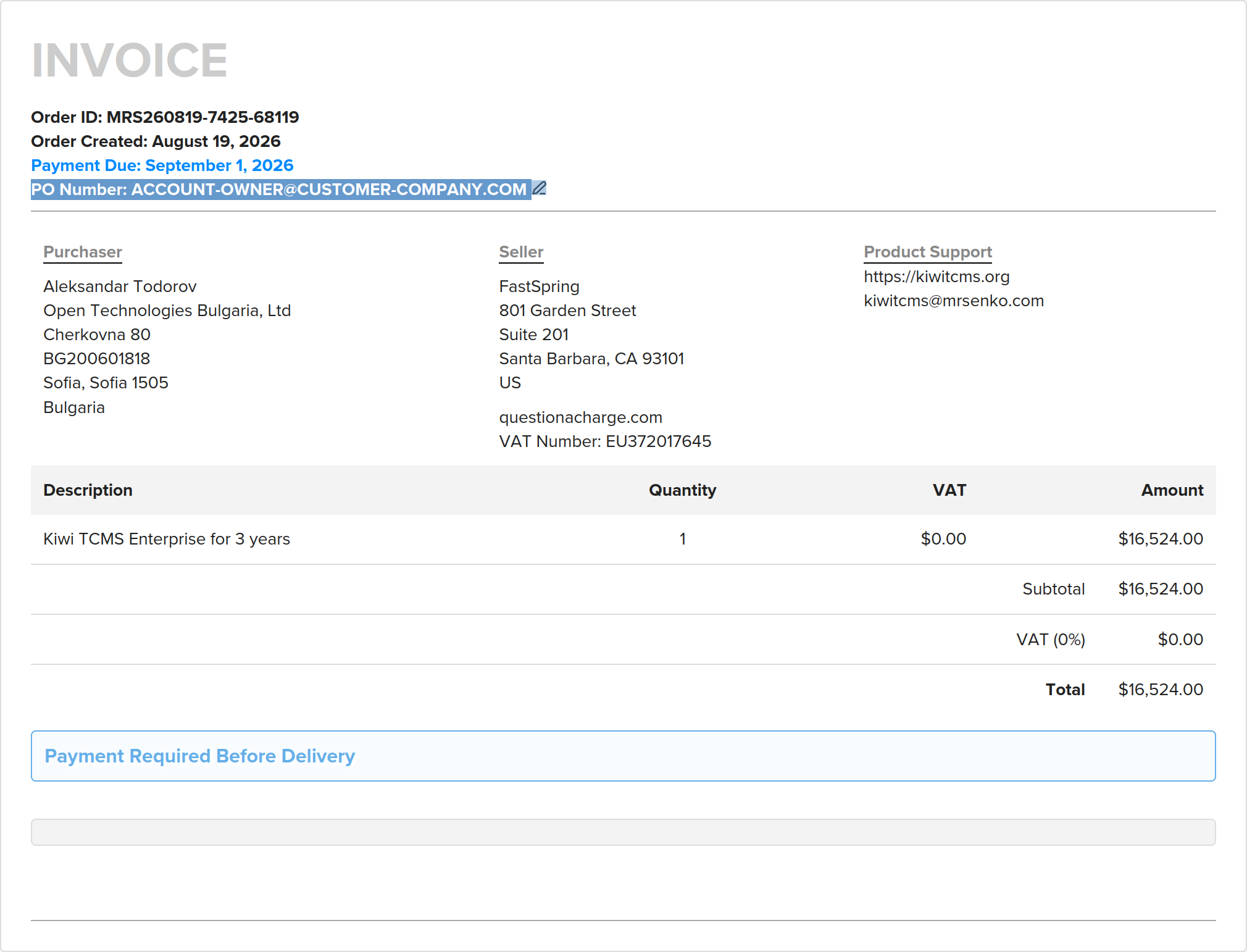Viewport: 1247px width, 952px height.
Task: Open the https://kiwitcms.org support link
Action: [x=936, y=277]
